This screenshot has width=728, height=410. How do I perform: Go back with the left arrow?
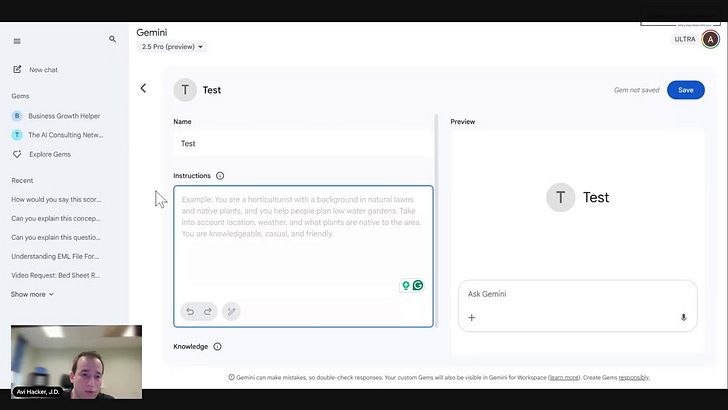pos(143,88)
